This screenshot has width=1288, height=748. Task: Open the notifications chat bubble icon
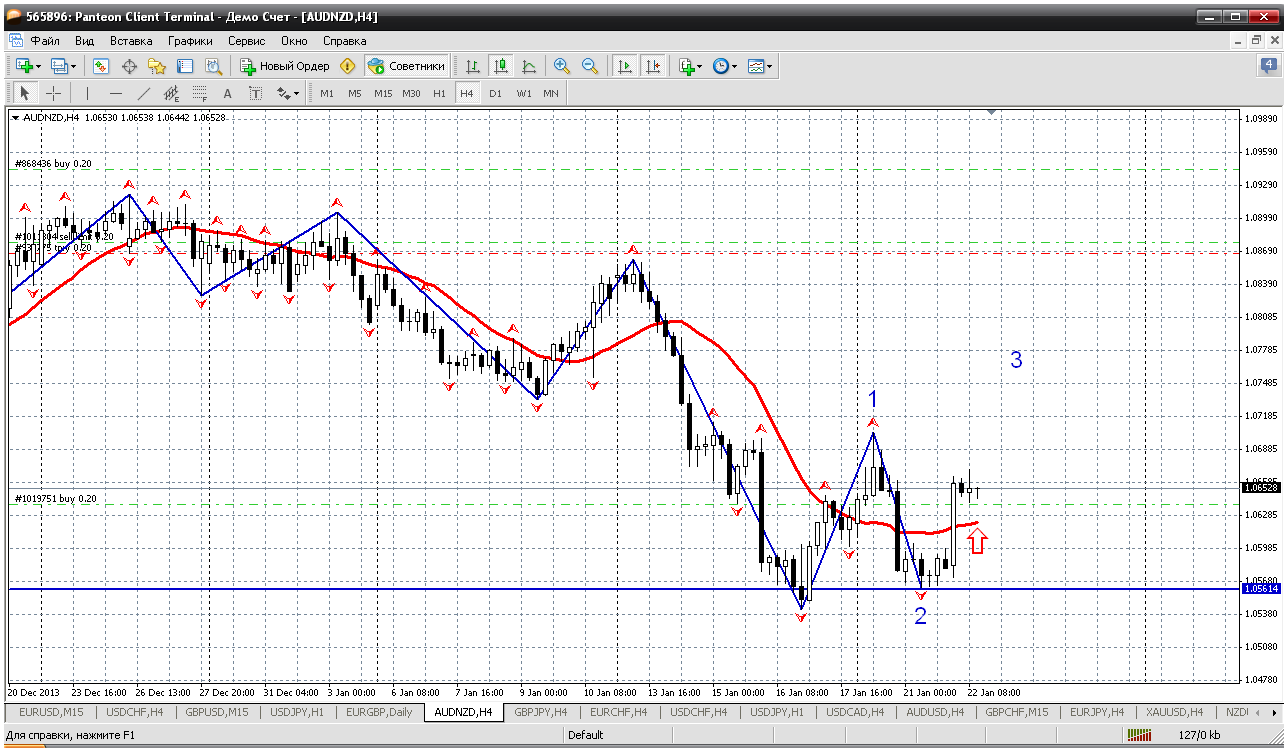1268,66
